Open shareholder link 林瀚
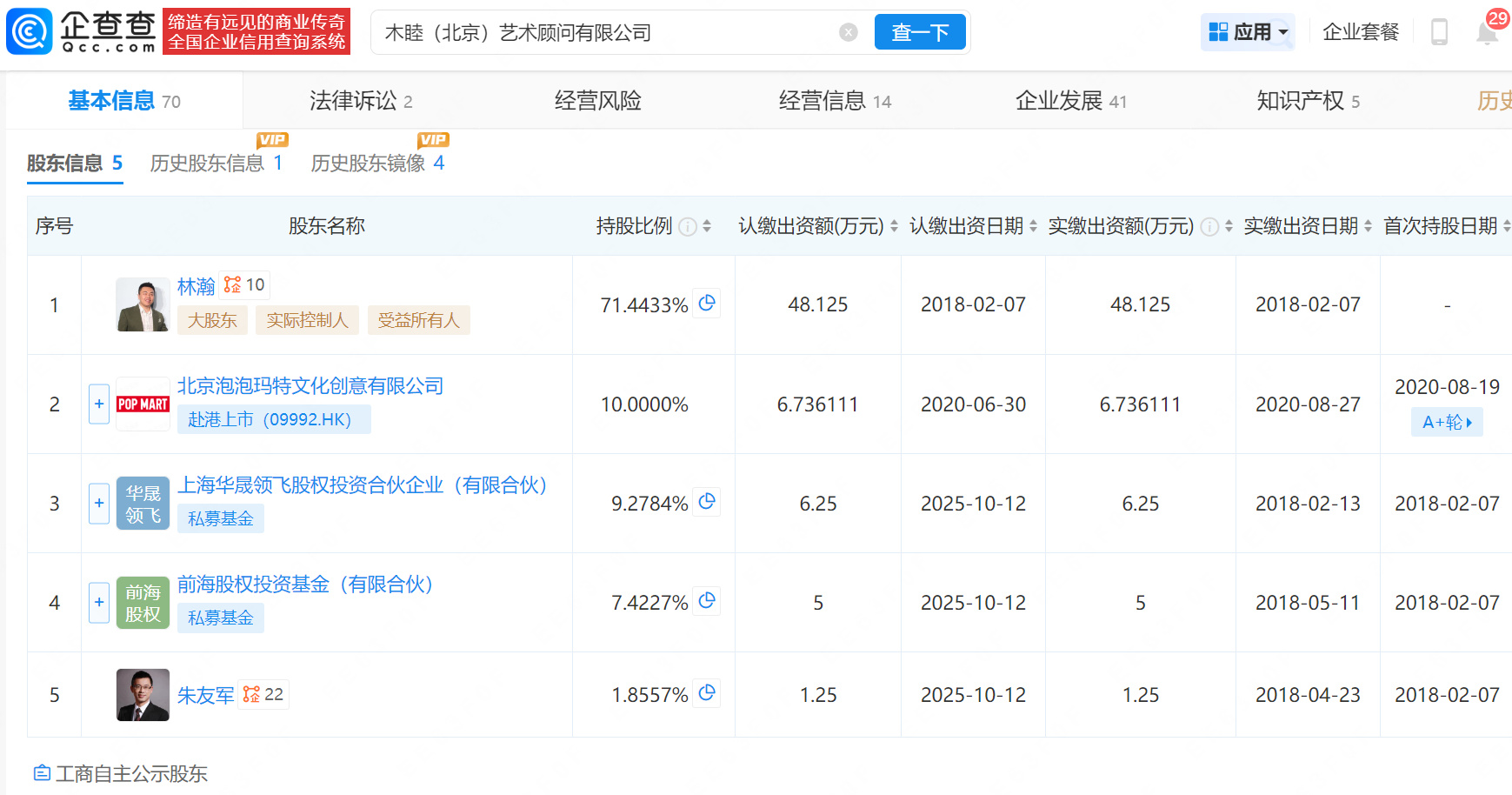This screenshot has width=1512, height=795. tap(196, 286)
